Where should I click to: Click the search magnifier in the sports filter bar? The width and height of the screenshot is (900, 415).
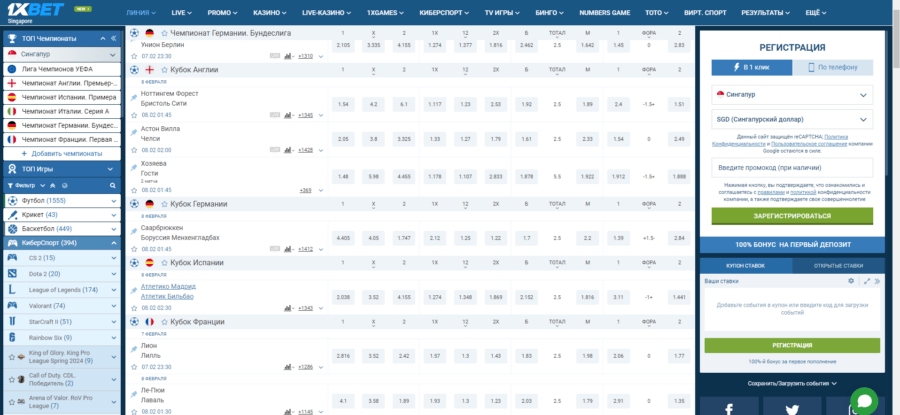coord(115,185)
